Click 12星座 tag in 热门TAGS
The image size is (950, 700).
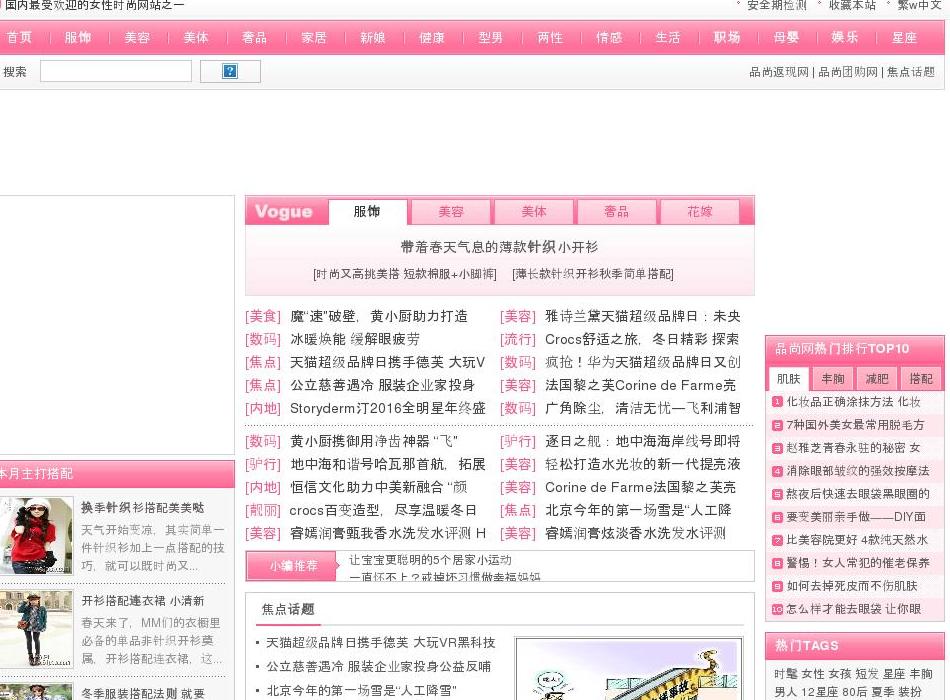tap(819, 692)
